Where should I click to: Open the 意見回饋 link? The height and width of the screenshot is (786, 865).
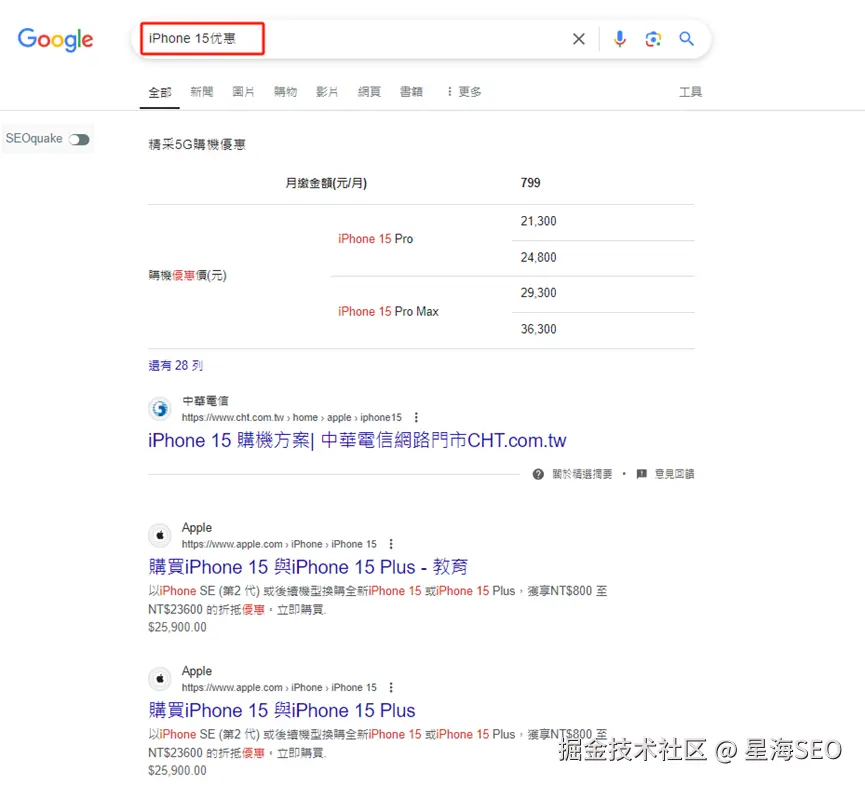674,474
